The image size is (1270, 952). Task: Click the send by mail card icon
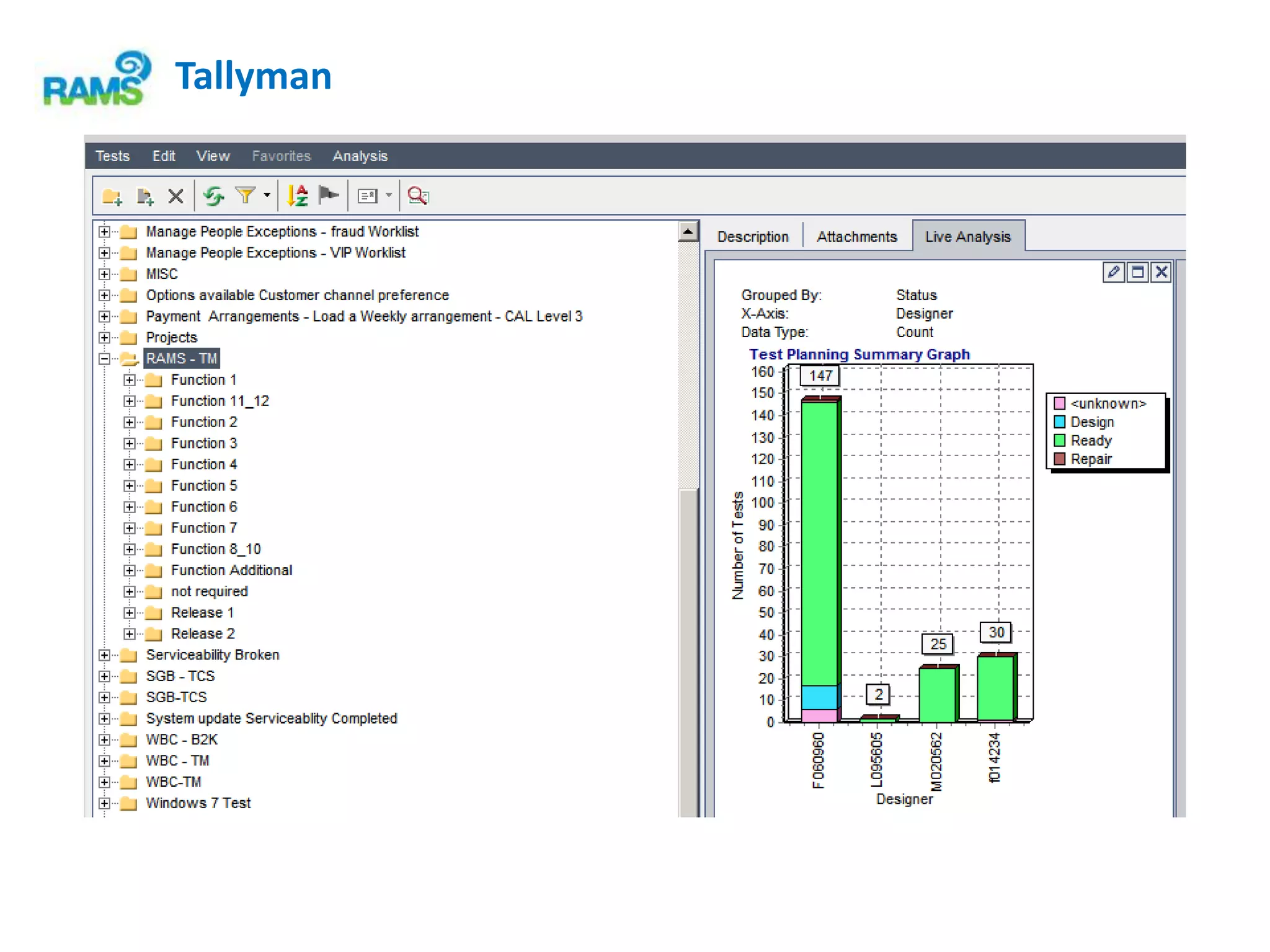368,196
